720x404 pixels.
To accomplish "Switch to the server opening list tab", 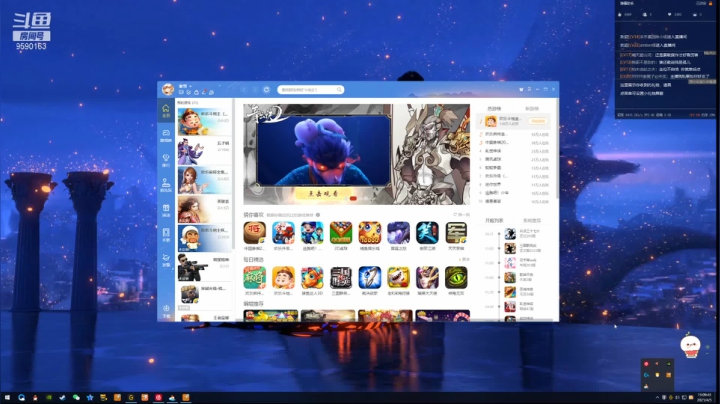I will coord(494,220).
